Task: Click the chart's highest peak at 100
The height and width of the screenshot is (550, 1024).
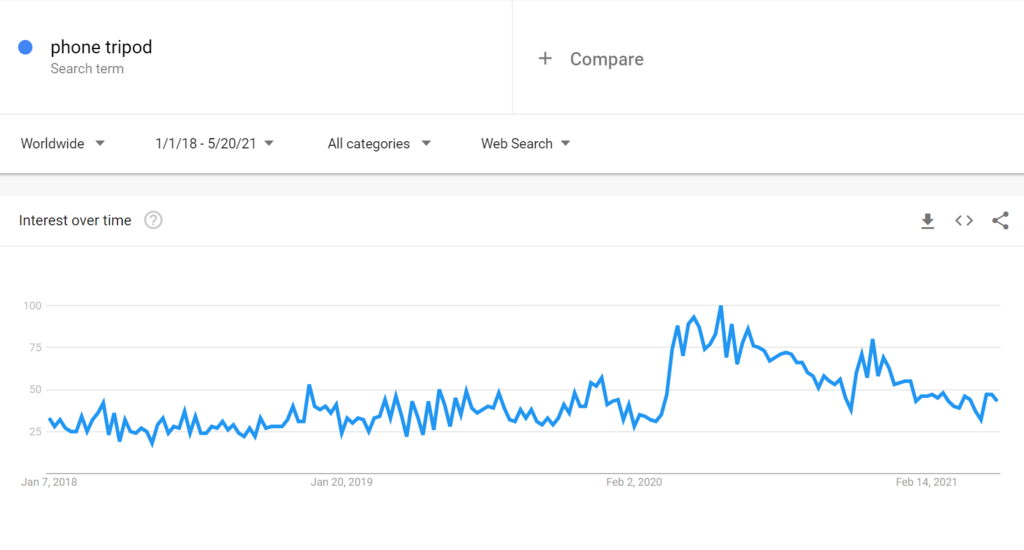Action: (721, 307)
